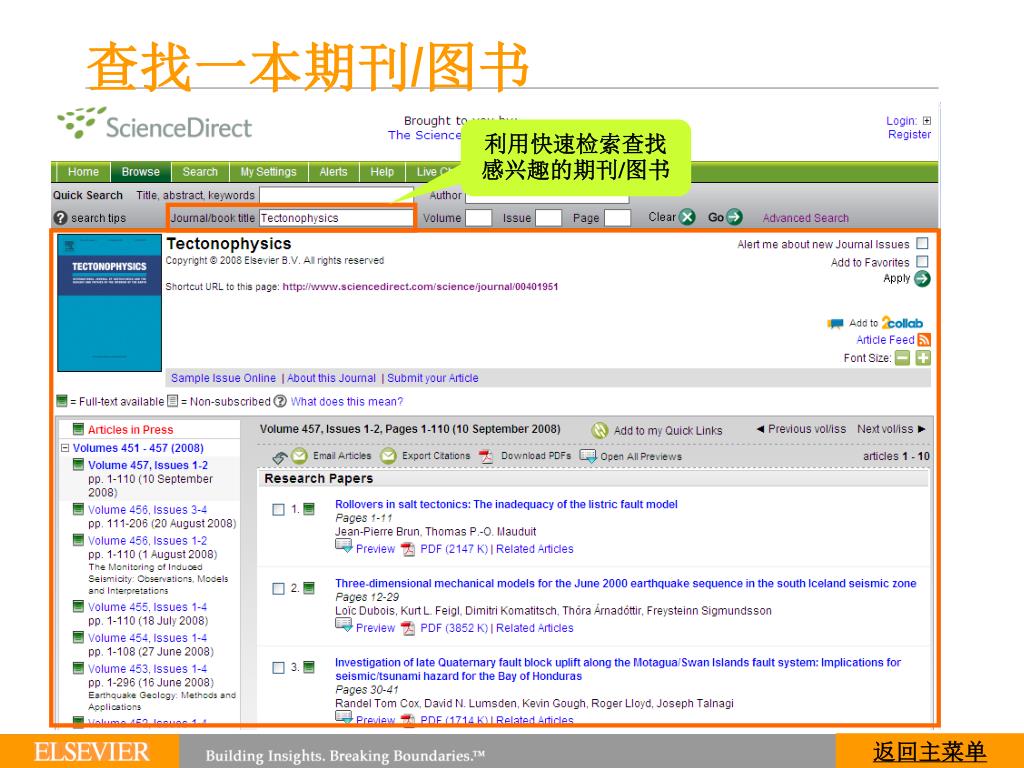Go to Next vol/iss
The image size is (1024, 768).
tap(891, 429)
